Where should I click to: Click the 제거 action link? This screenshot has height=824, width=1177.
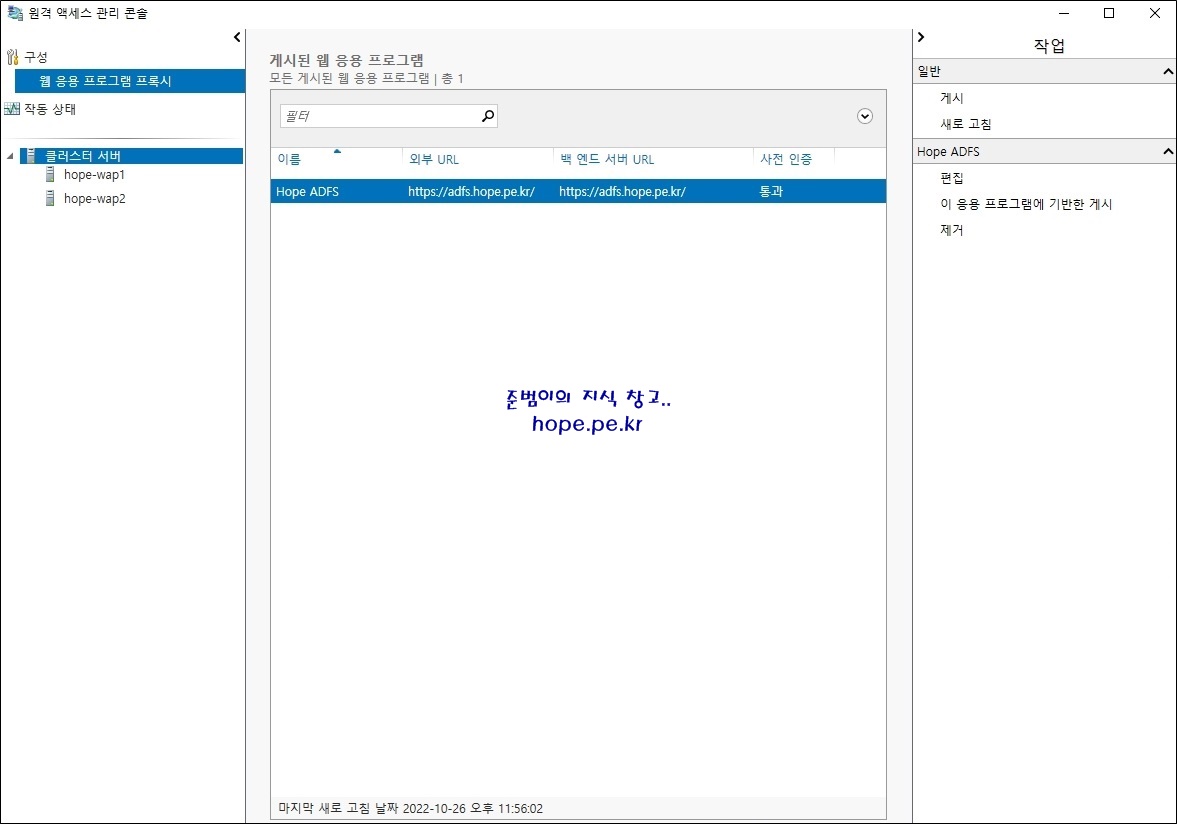click(x=951, y=230)
